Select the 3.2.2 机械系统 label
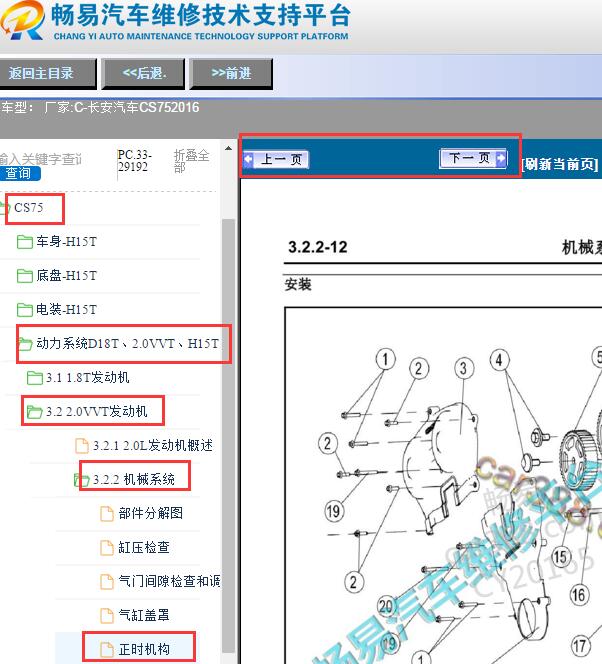 coord(134,479)
